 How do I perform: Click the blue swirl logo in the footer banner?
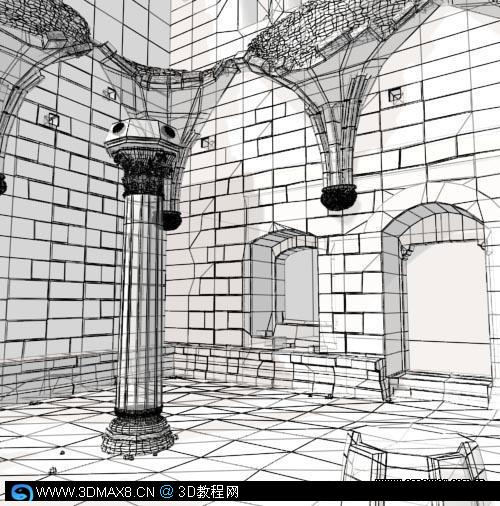21,492
